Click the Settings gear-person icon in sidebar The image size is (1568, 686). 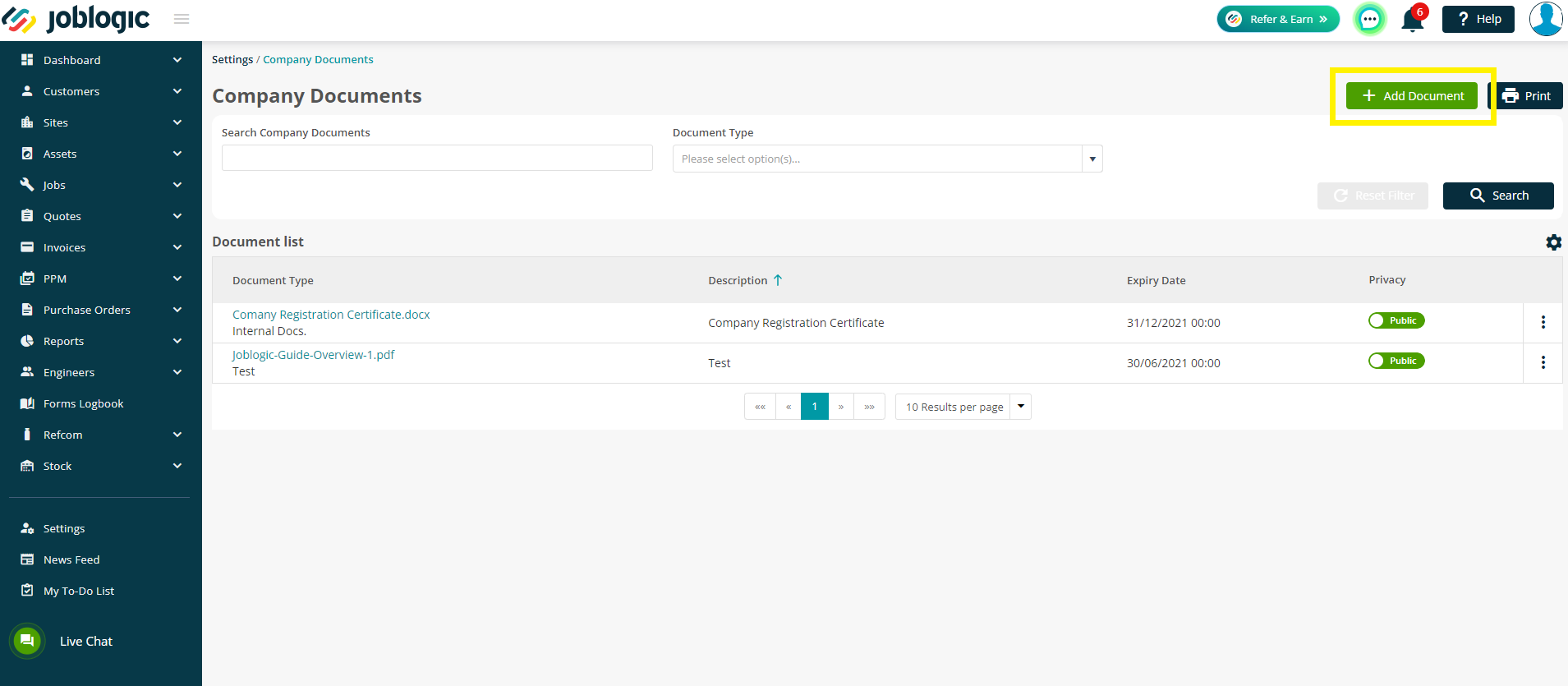click(x=27, y=528)
